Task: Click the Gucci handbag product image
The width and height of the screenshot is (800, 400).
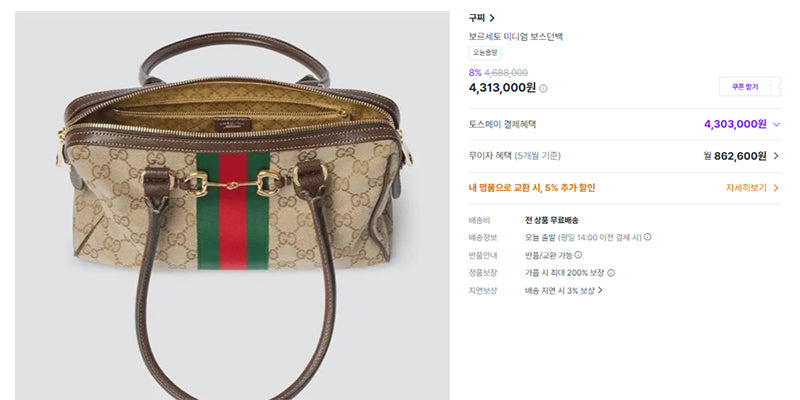Action: click(x=232, y=206)
